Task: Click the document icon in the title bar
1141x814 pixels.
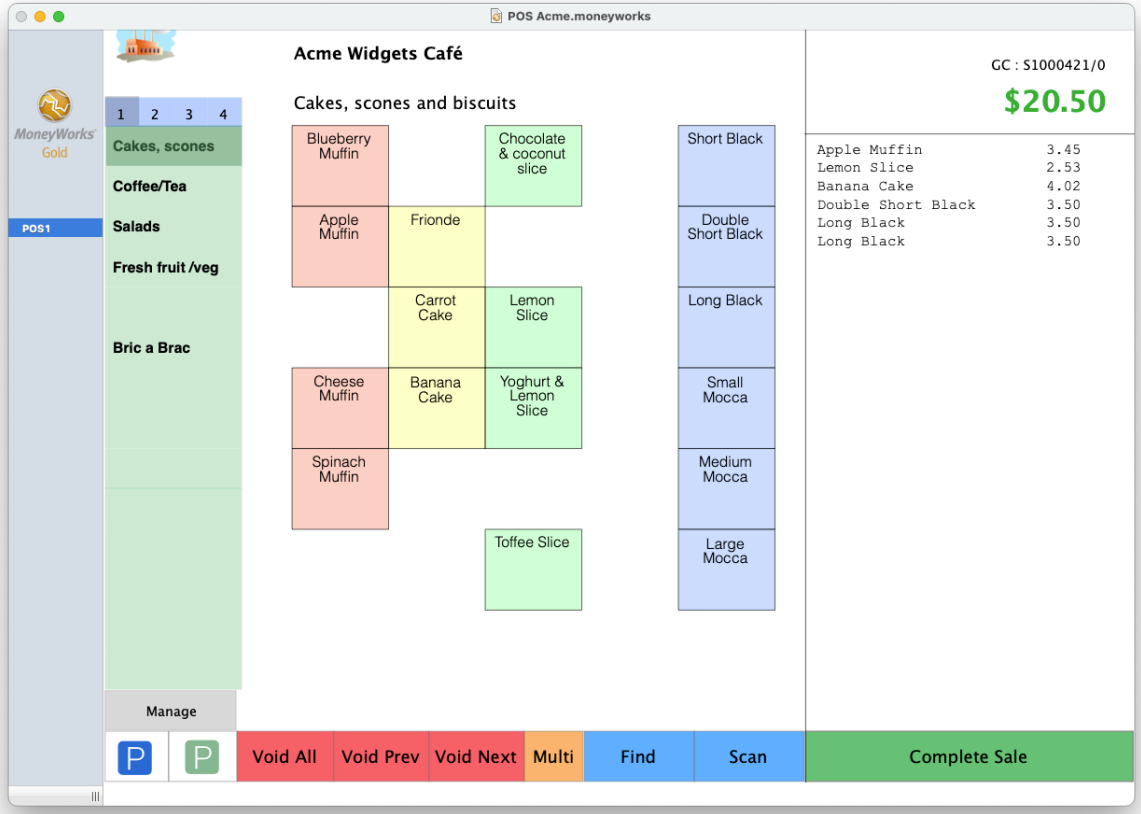Action: 496,16
